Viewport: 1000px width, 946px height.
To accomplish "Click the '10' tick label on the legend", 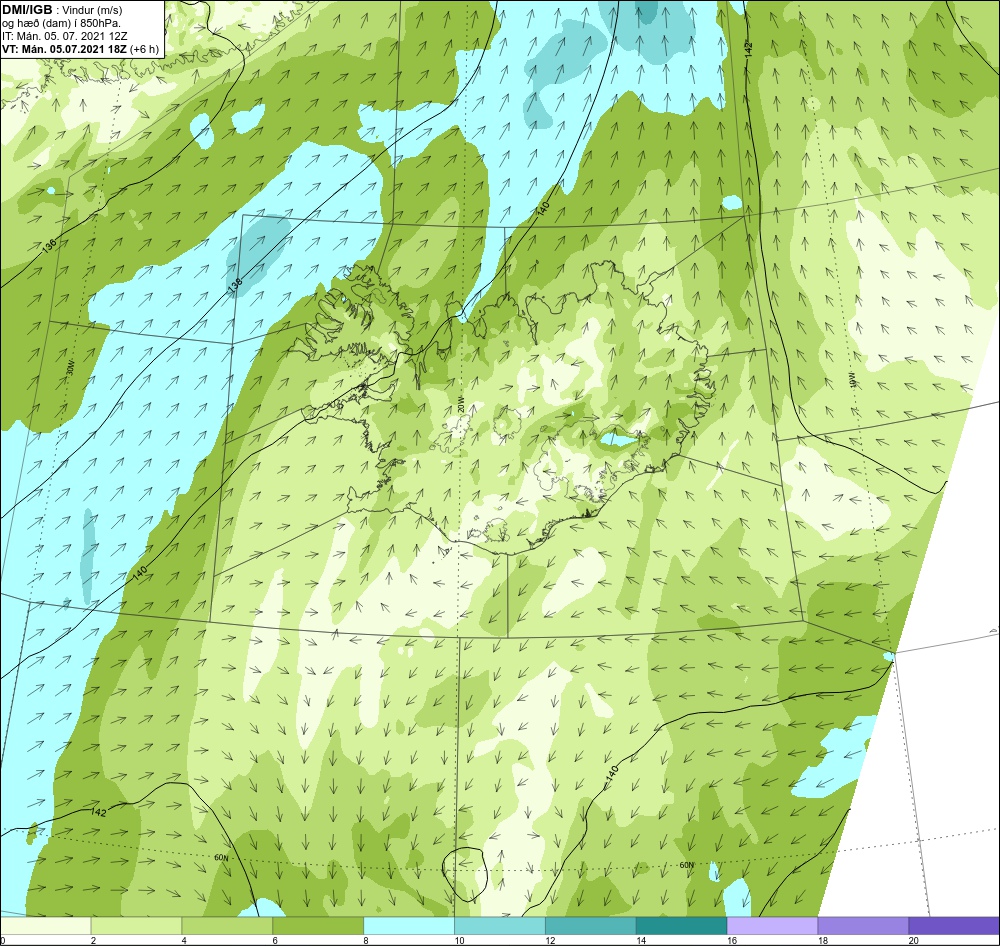I will pos(459,940).
